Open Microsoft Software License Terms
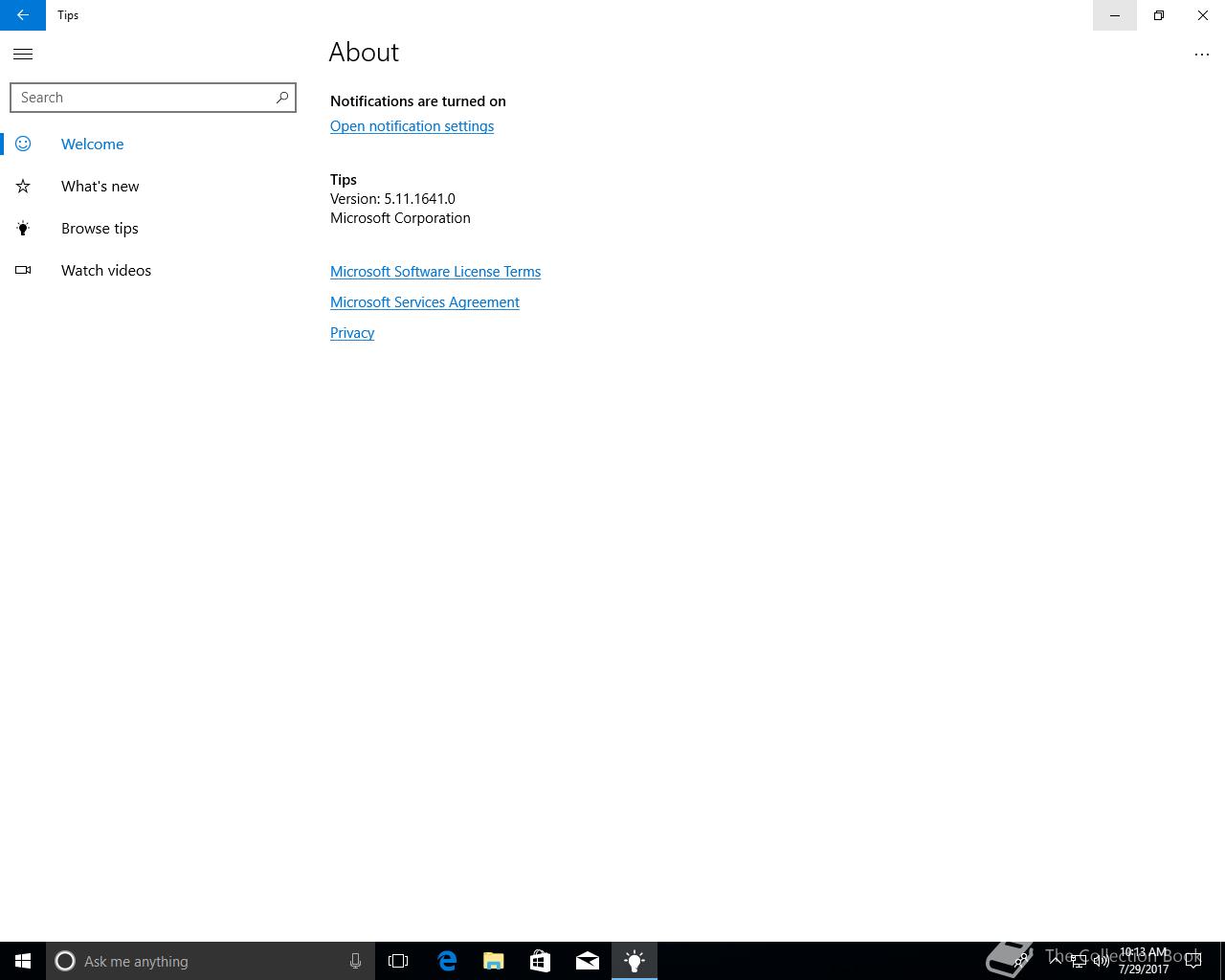This screenshot has width=1225, height=980. click(x=435, y=272)
